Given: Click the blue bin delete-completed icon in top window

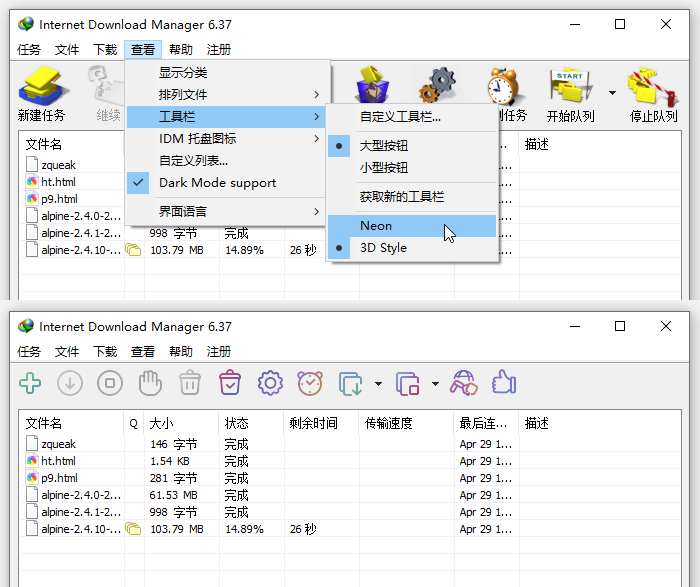Looking at the screenshot, I should [x=372, y=84].
